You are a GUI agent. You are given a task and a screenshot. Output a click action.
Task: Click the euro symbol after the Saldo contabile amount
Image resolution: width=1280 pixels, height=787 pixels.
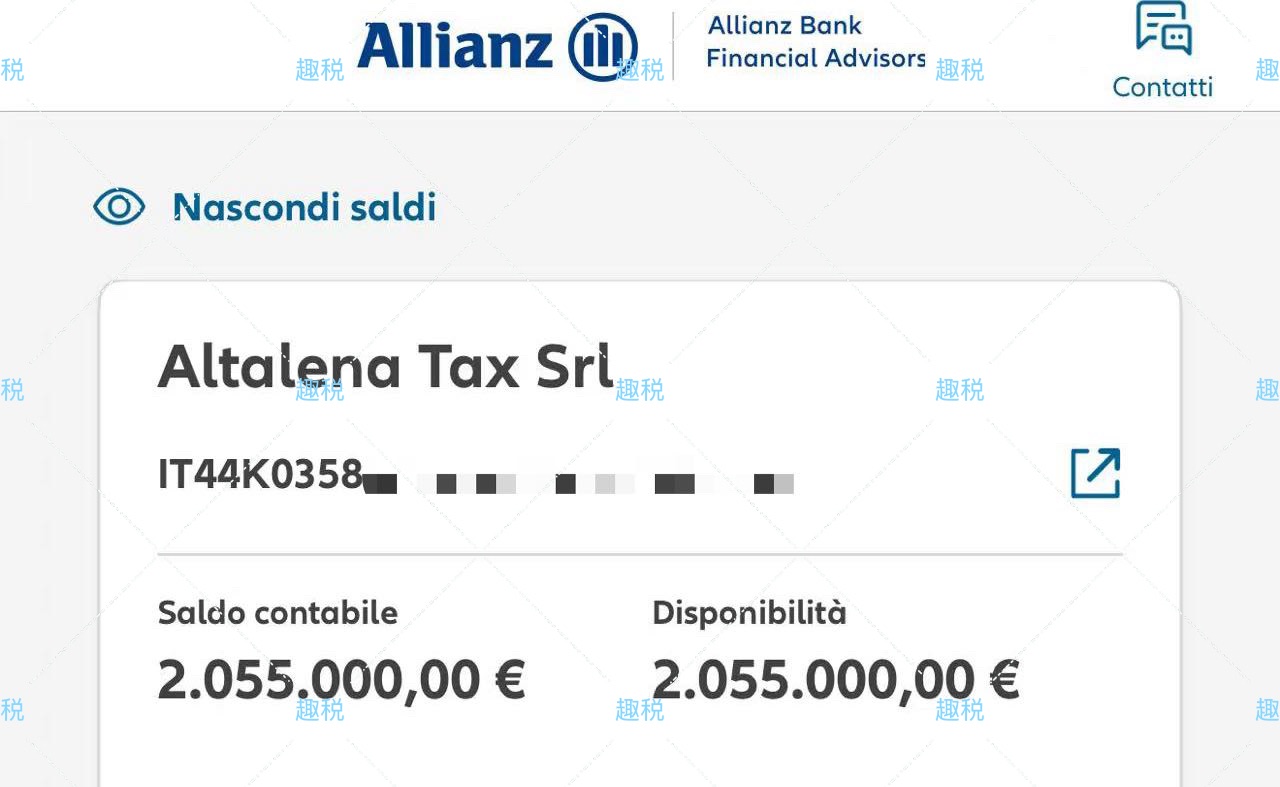click(510, 681)
